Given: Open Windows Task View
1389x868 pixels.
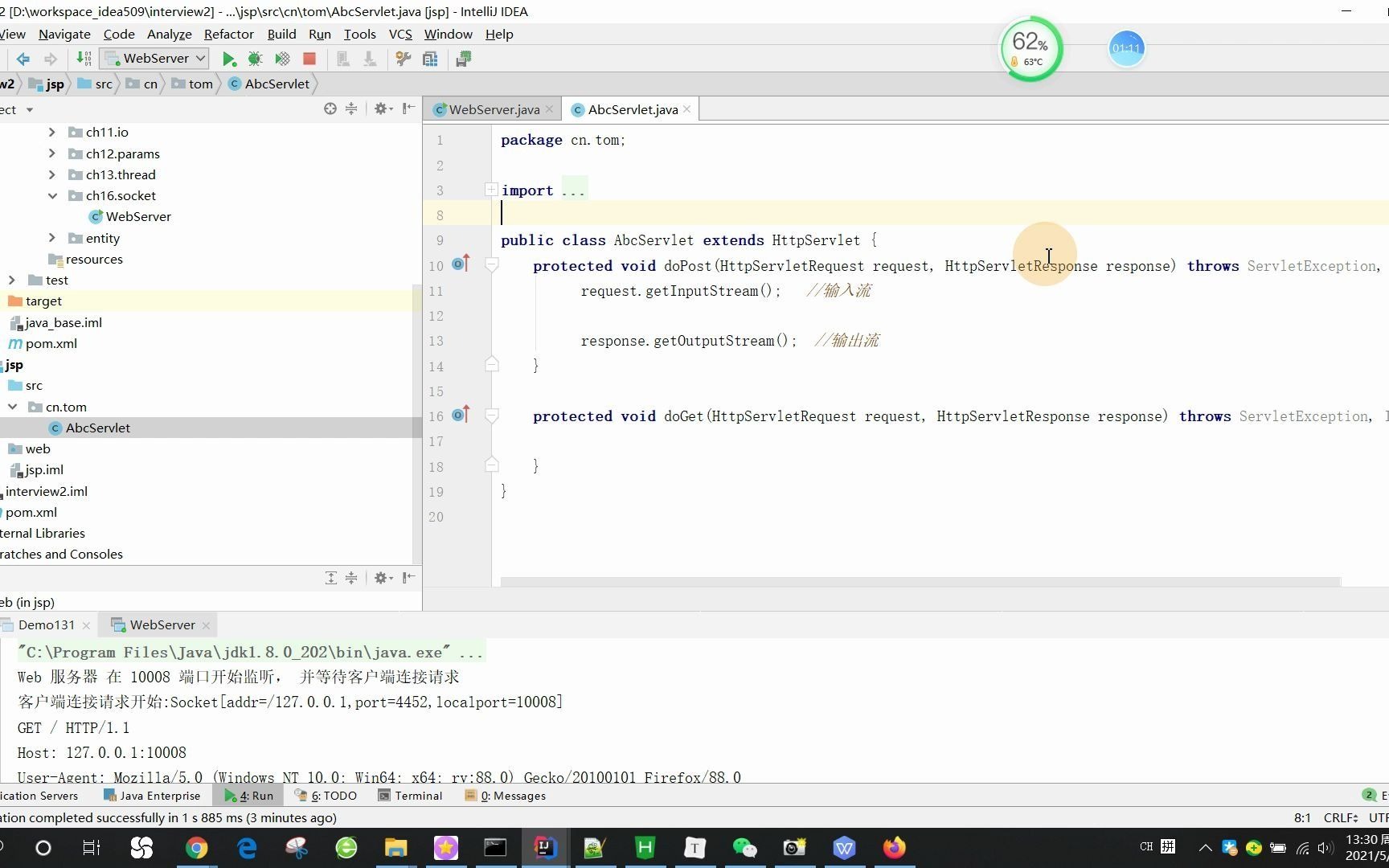Looking at the screenshot, I should [x=92, y=848].
